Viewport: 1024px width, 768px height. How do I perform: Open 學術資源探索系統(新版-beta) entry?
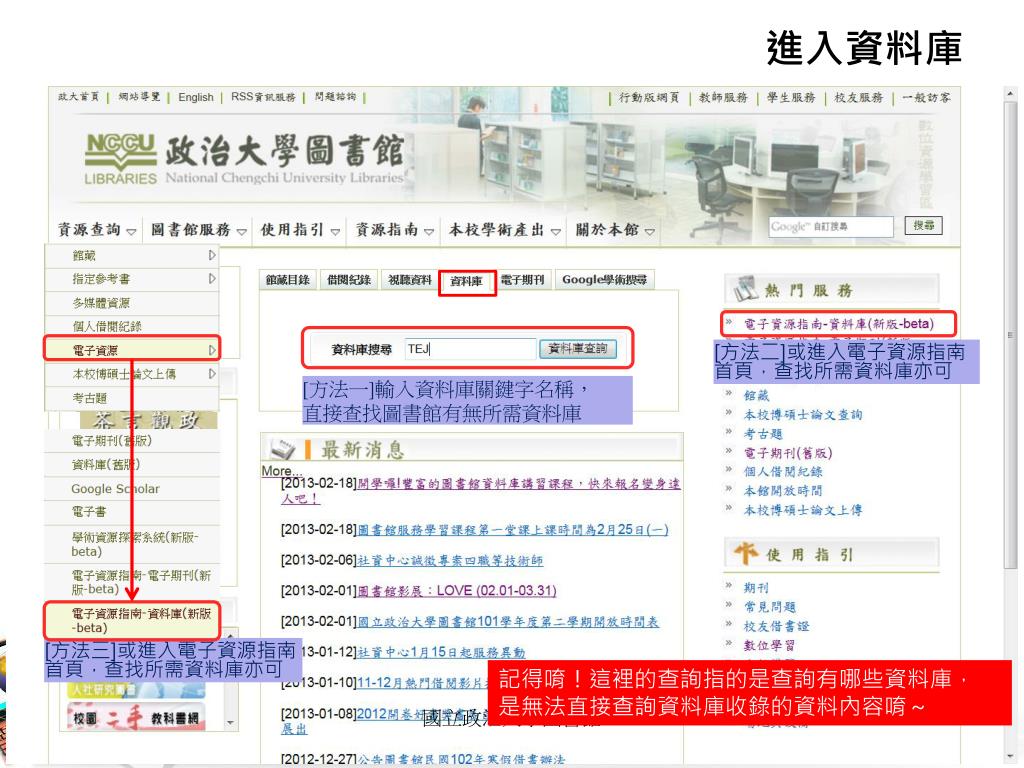[x=131, y=544]
